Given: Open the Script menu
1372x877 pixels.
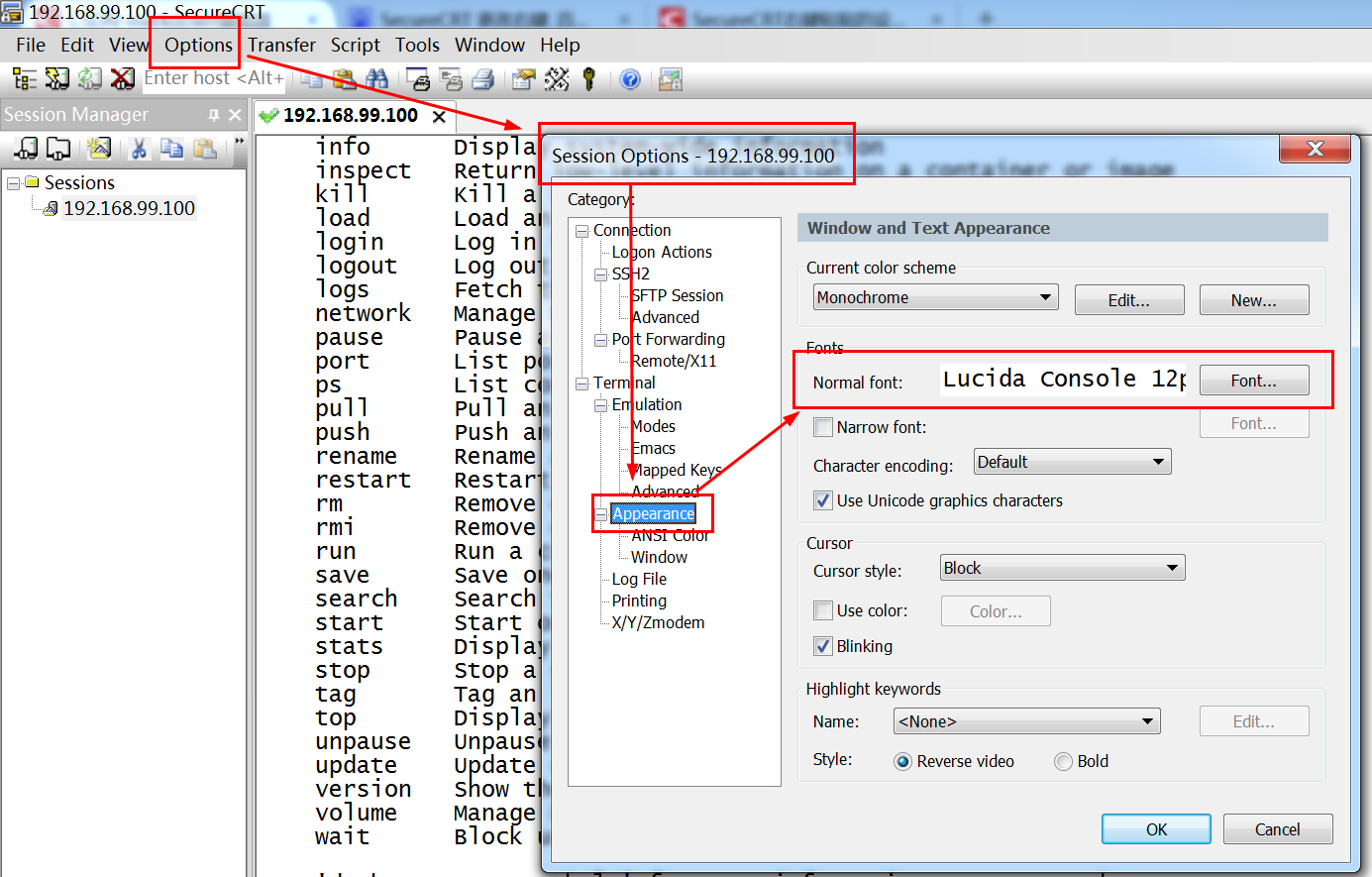Looking at the screenshot, I should 356,45.
